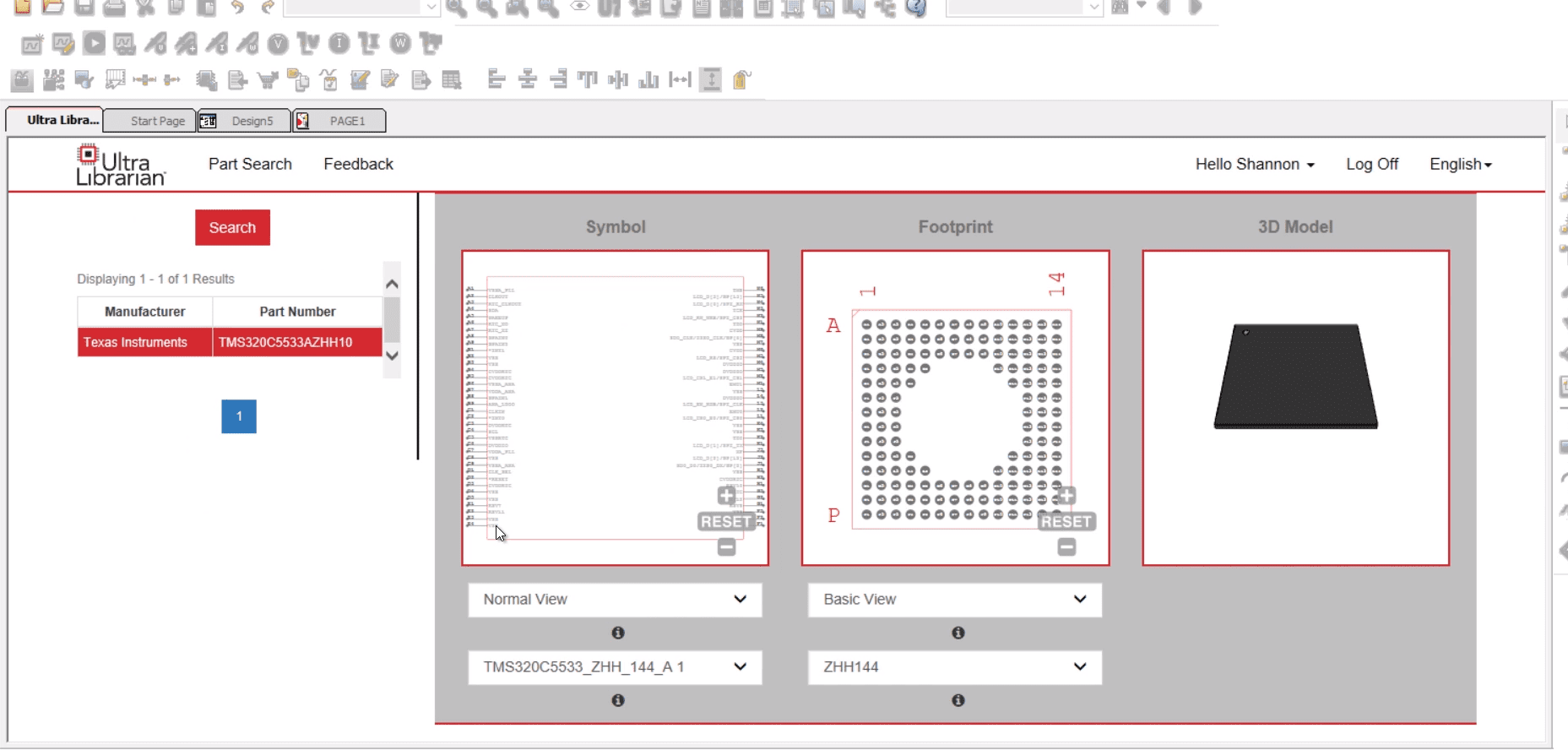Zoom out on the Footprint preview with minus

coord(1066,547)
